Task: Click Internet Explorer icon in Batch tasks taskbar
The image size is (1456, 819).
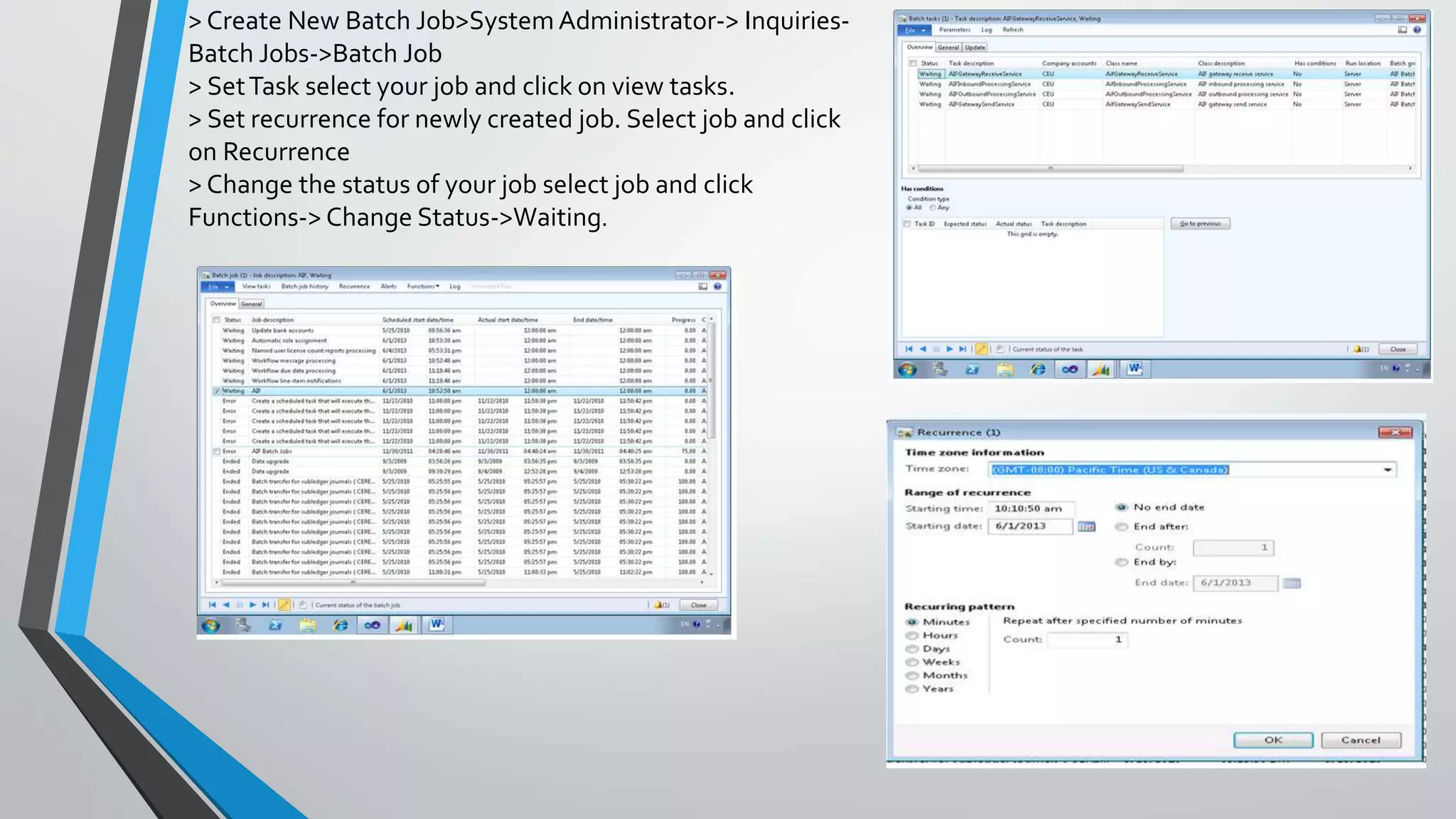Action: (1038, 369)
